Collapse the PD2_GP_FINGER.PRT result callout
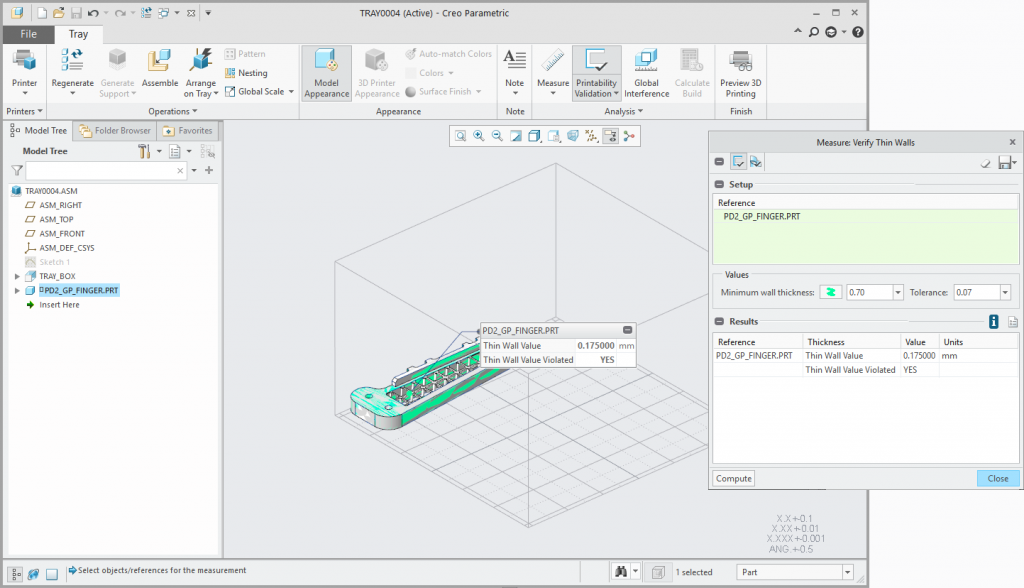This screenshot has width=1024, height=588. click(627, 330)
